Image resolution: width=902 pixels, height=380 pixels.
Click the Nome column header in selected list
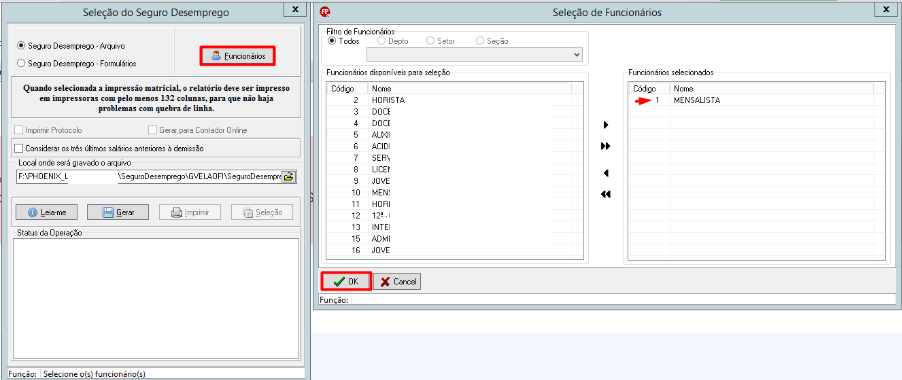point(771,89)
